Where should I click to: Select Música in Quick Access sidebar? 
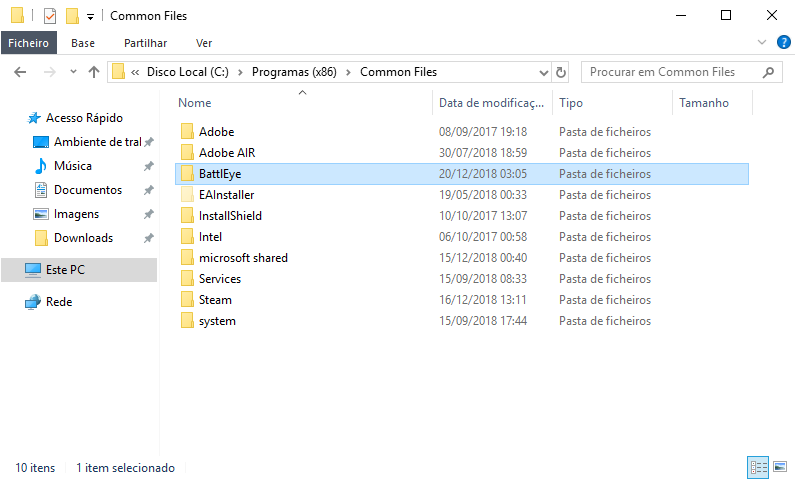pyautogui.click(x=72, y=166)
